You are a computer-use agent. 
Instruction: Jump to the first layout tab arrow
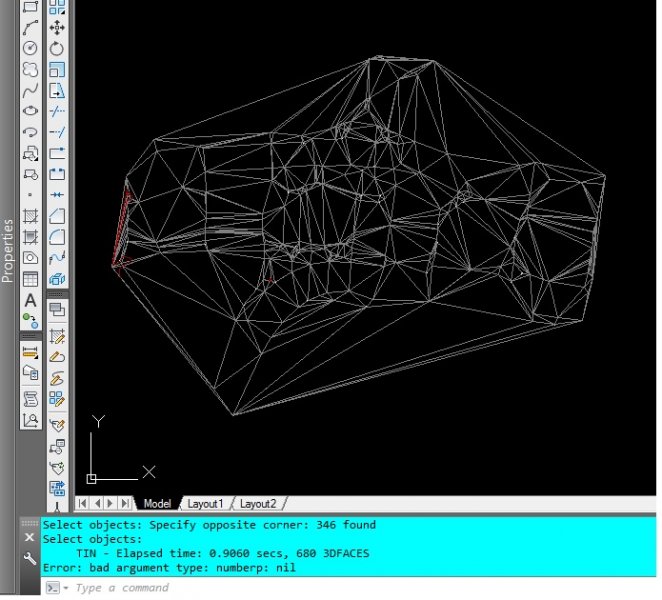click(83, 503)
